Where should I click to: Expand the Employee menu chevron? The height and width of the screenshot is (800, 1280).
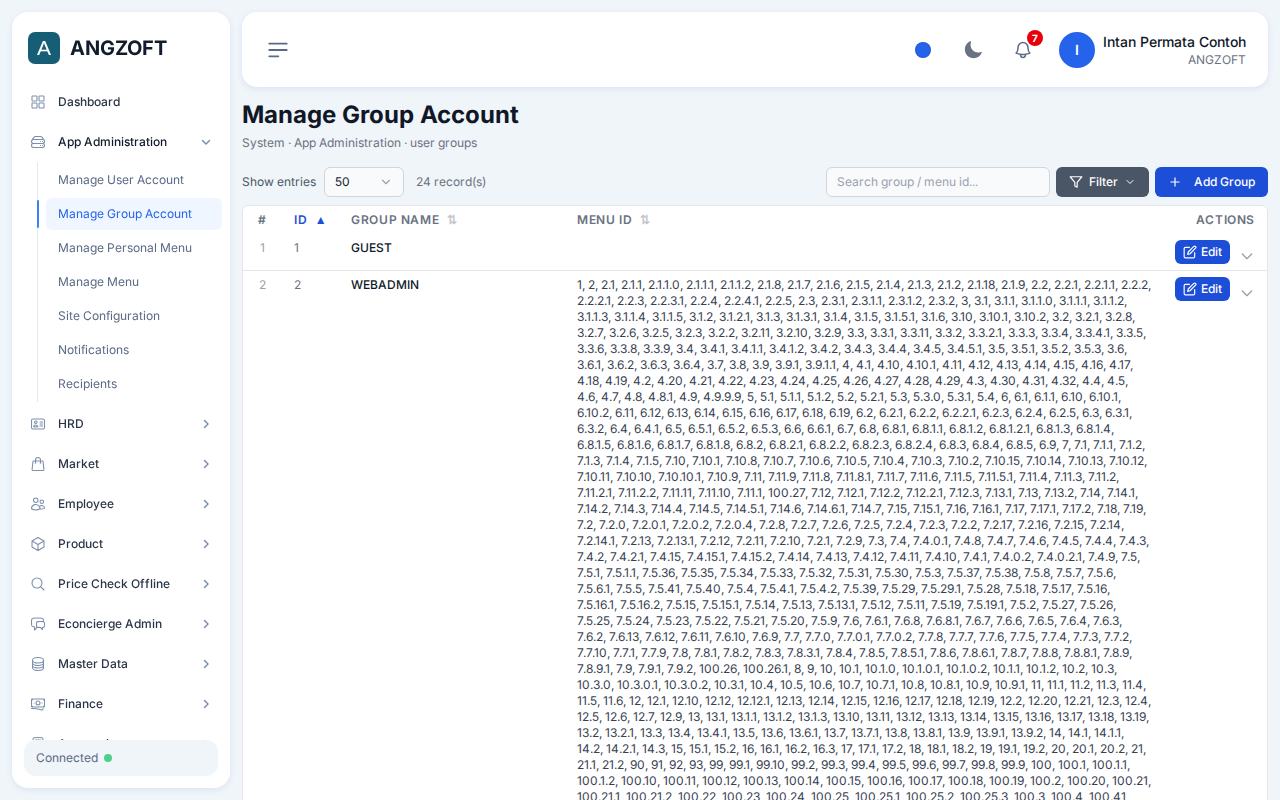(x=206, y=504)
